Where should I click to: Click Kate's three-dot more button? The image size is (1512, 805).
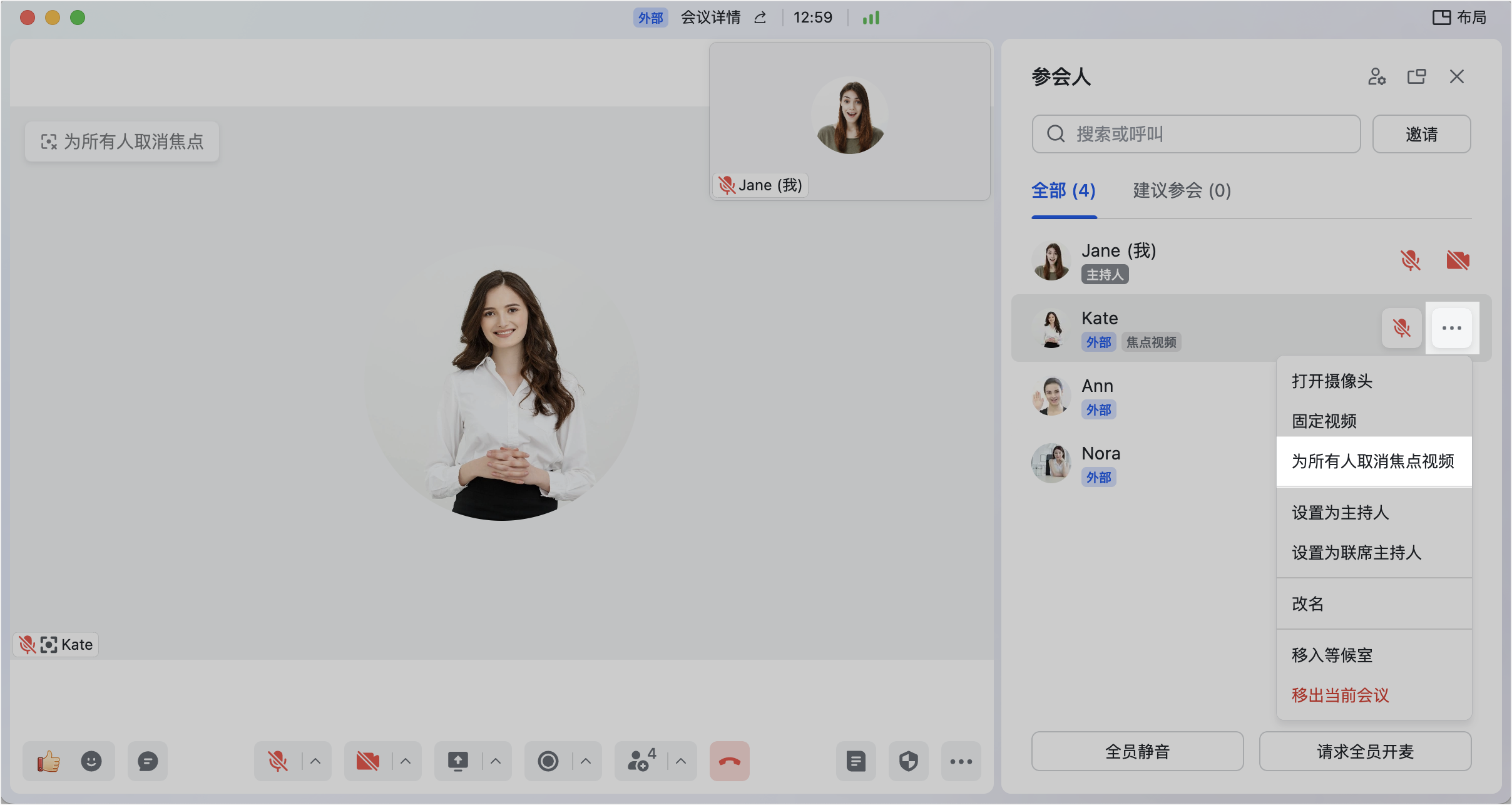coord(1452,328)
